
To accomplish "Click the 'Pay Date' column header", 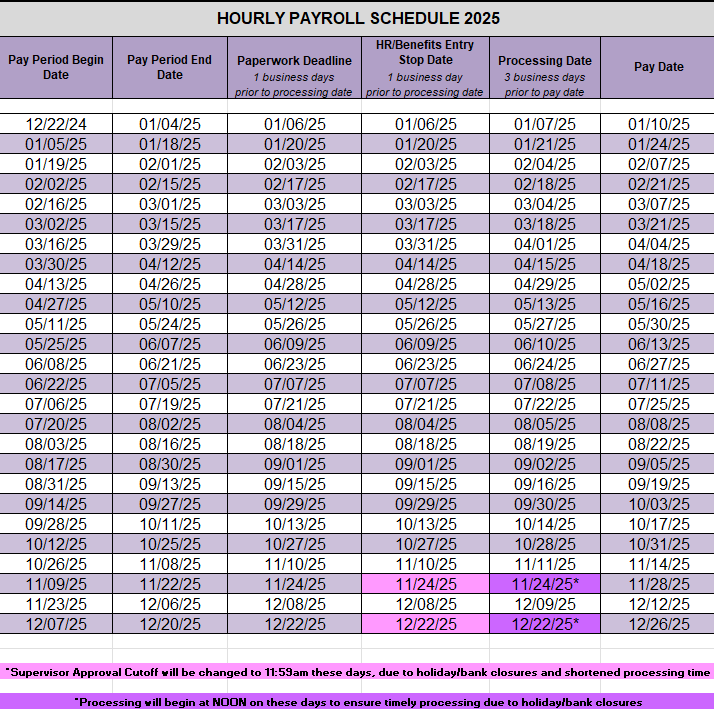I will coord(658,67).
